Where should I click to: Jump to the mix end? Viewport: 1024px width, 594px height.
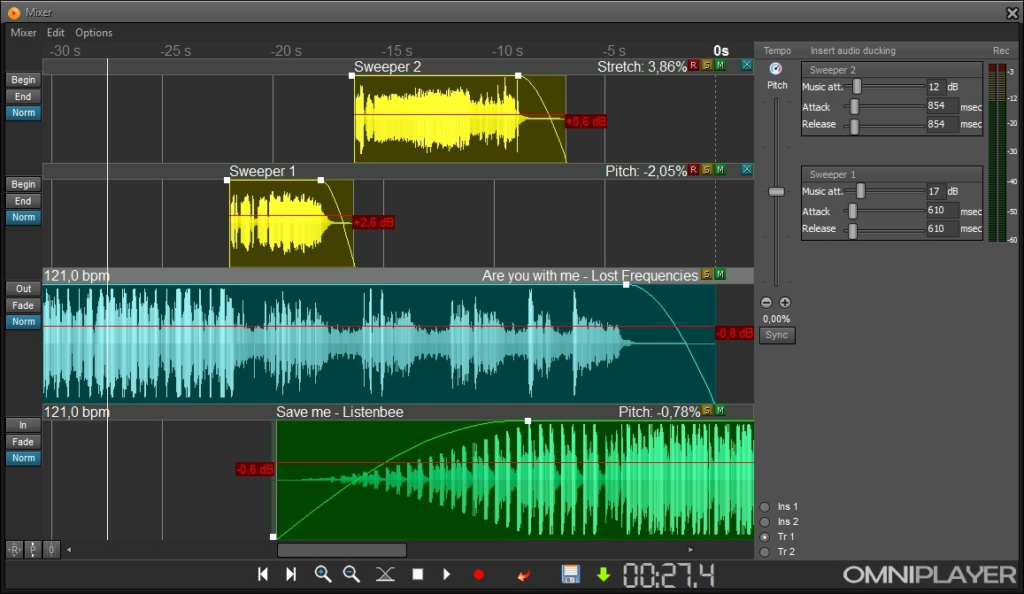click(x=291, y=574)
